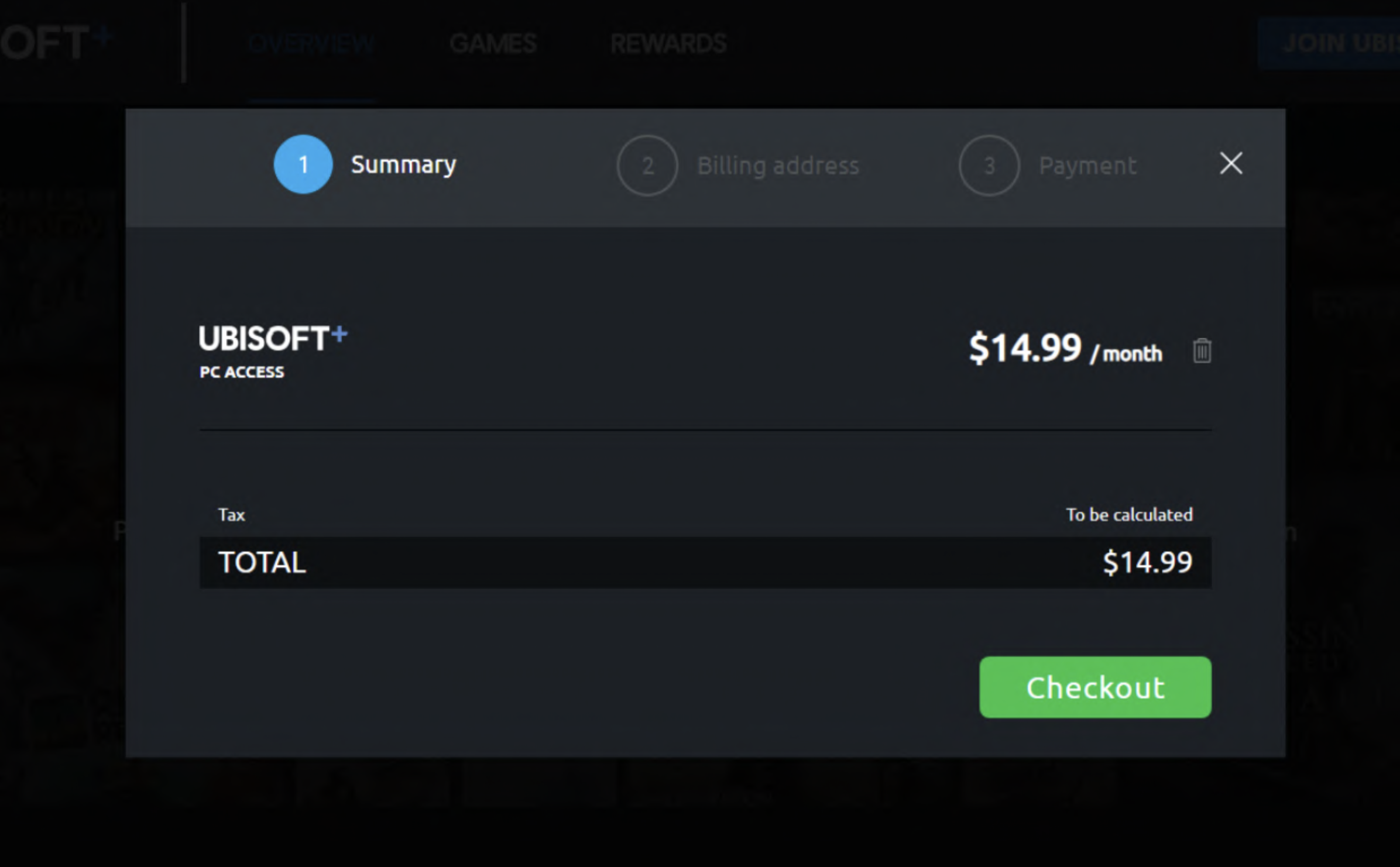Select the Summary step label
The width and height of the screenshot is (1400, 867).
click(403, 165)
